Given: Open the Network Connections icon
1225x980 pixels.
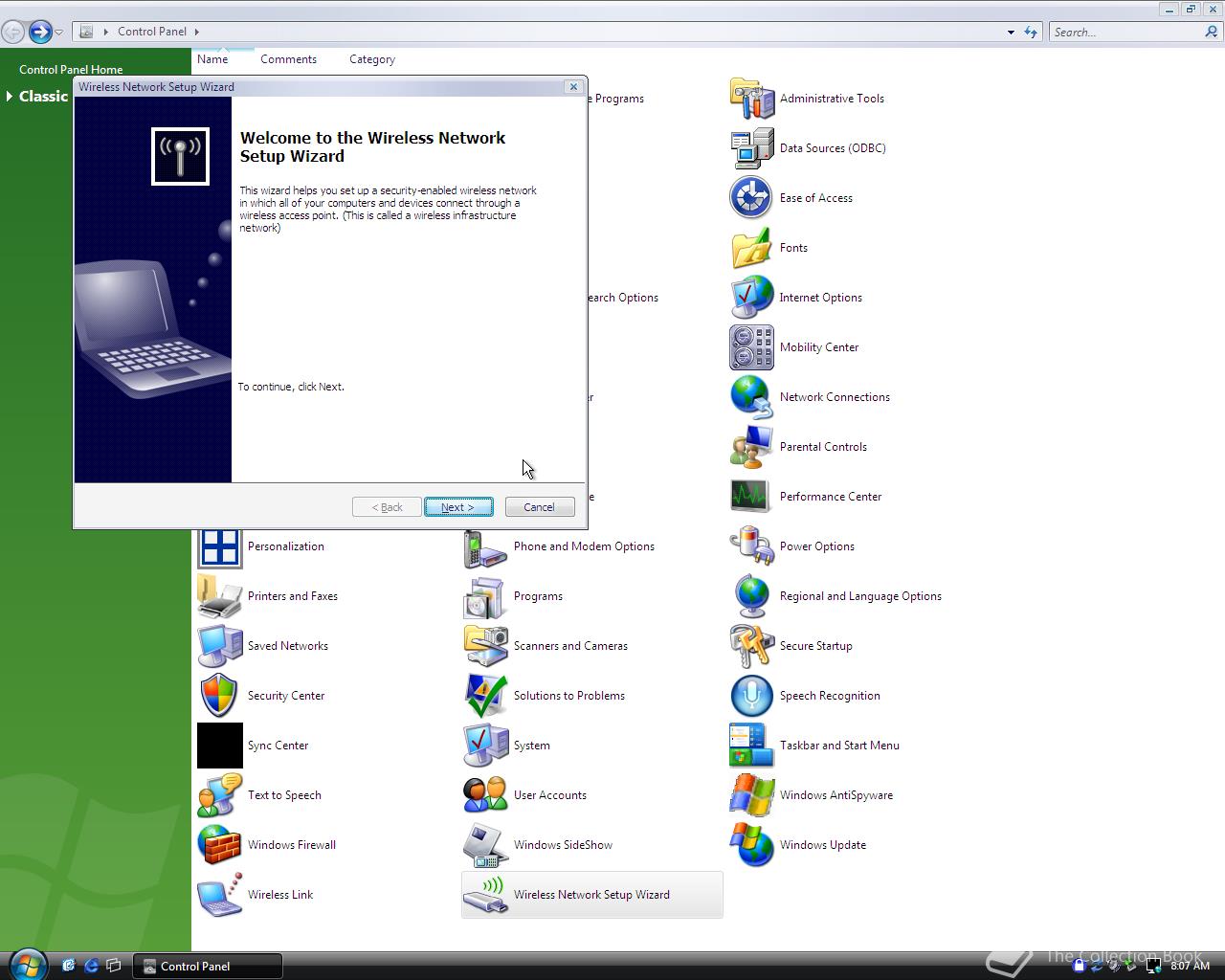Looking at the screenshot, I should coord(751,397).
